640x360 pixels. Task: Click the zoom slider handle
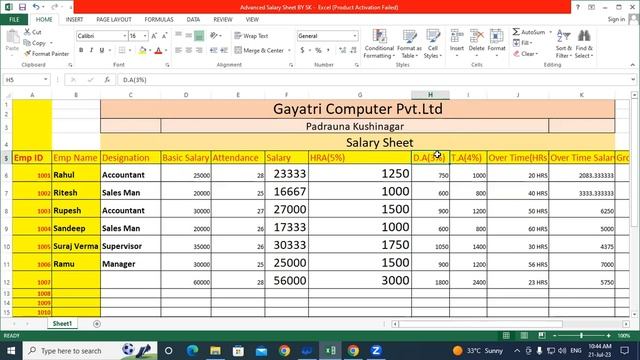coord(581,336)
